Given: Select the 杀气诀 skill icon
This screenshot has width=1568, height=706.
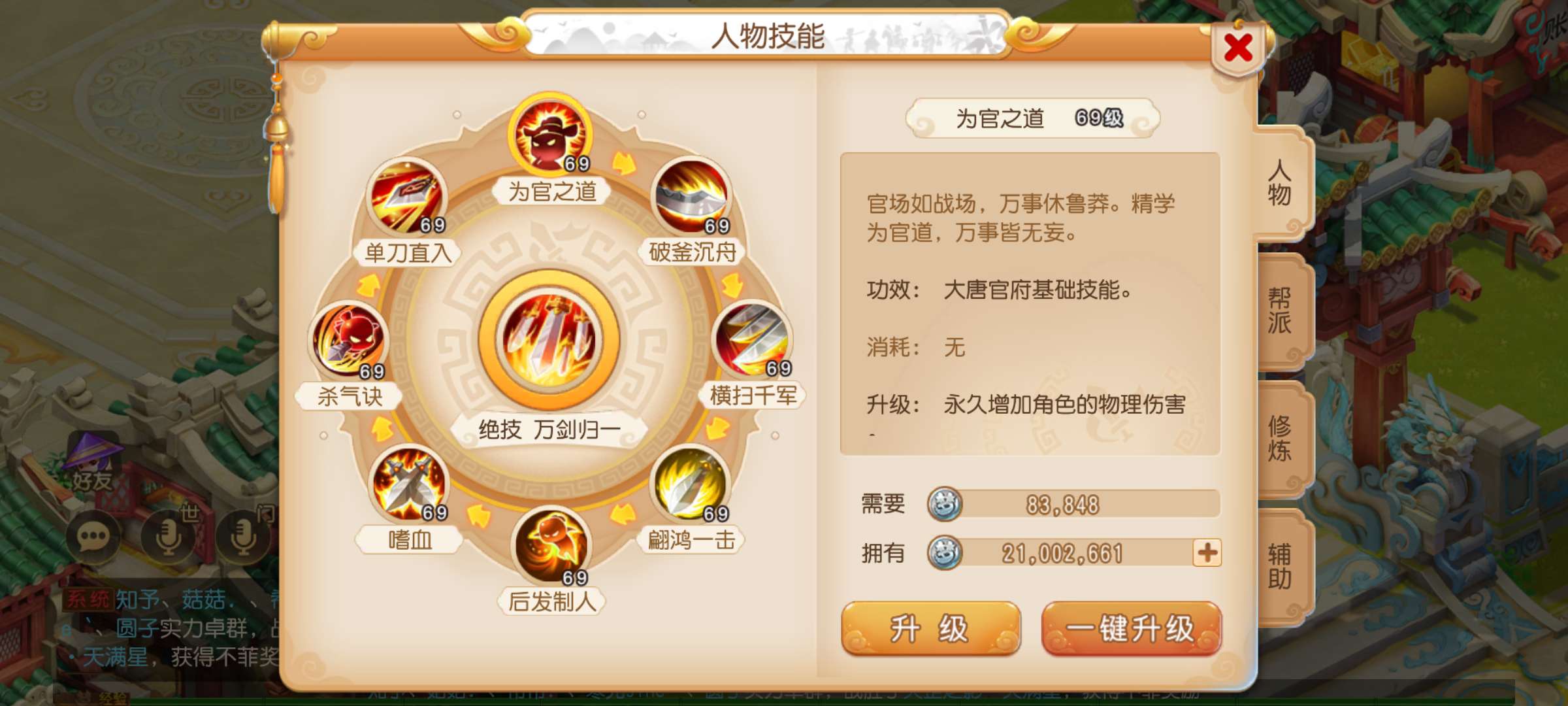Looking at the screenshot, I should [x=348, y=341].
